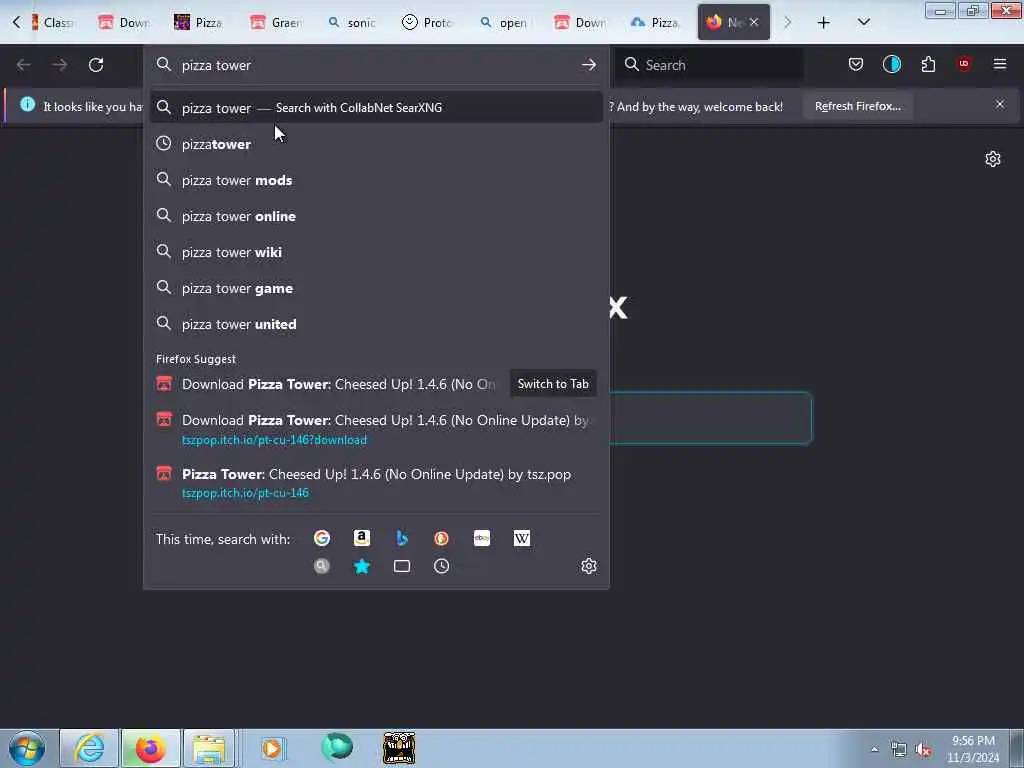This screenshot has width=1024, height=768.
Task: Search history with the clock icon
Action: tap(441, 566)
